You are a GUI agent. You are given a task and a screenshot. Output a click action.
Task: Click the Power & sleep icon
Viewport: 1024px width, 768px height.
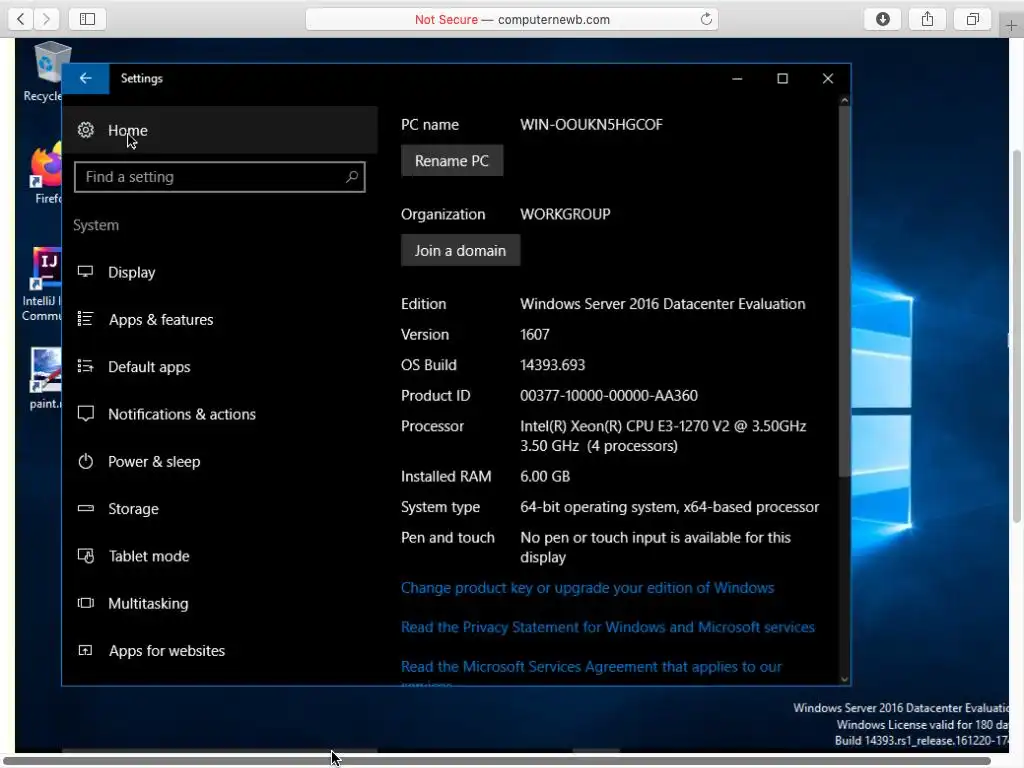pos(86,461)
